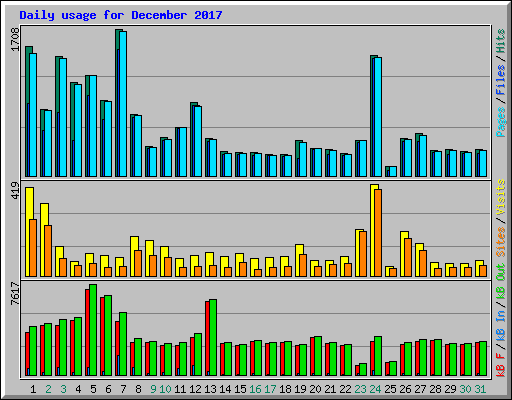
Task: Click day label 5 on the x-axis
Action: (x=93, y=389)
